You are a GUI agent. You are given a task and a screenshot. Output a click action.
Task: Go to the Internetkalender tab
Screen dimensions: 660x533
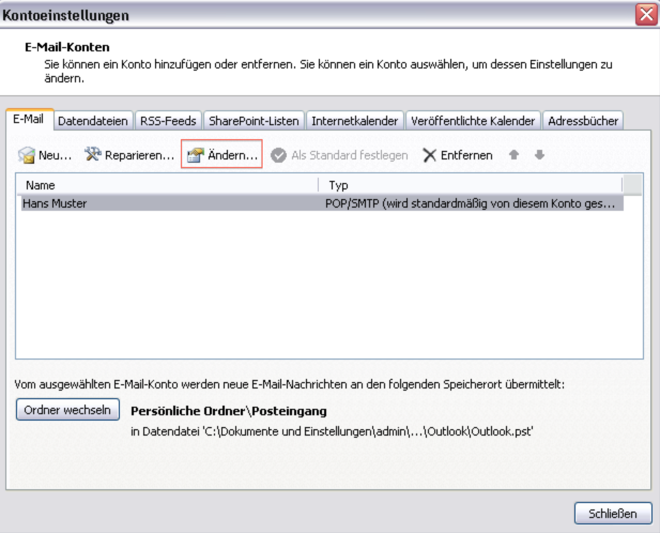(355, 121)
